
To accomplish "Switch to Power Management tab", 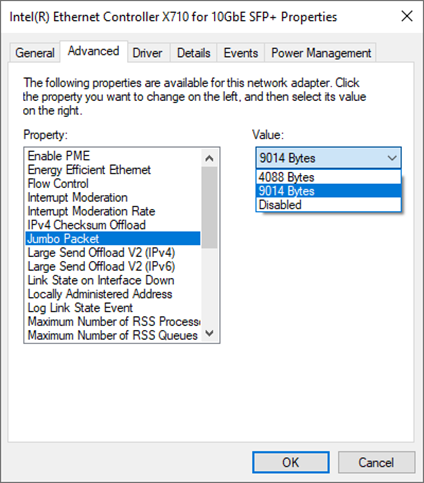I will click(x=321, y=53).
